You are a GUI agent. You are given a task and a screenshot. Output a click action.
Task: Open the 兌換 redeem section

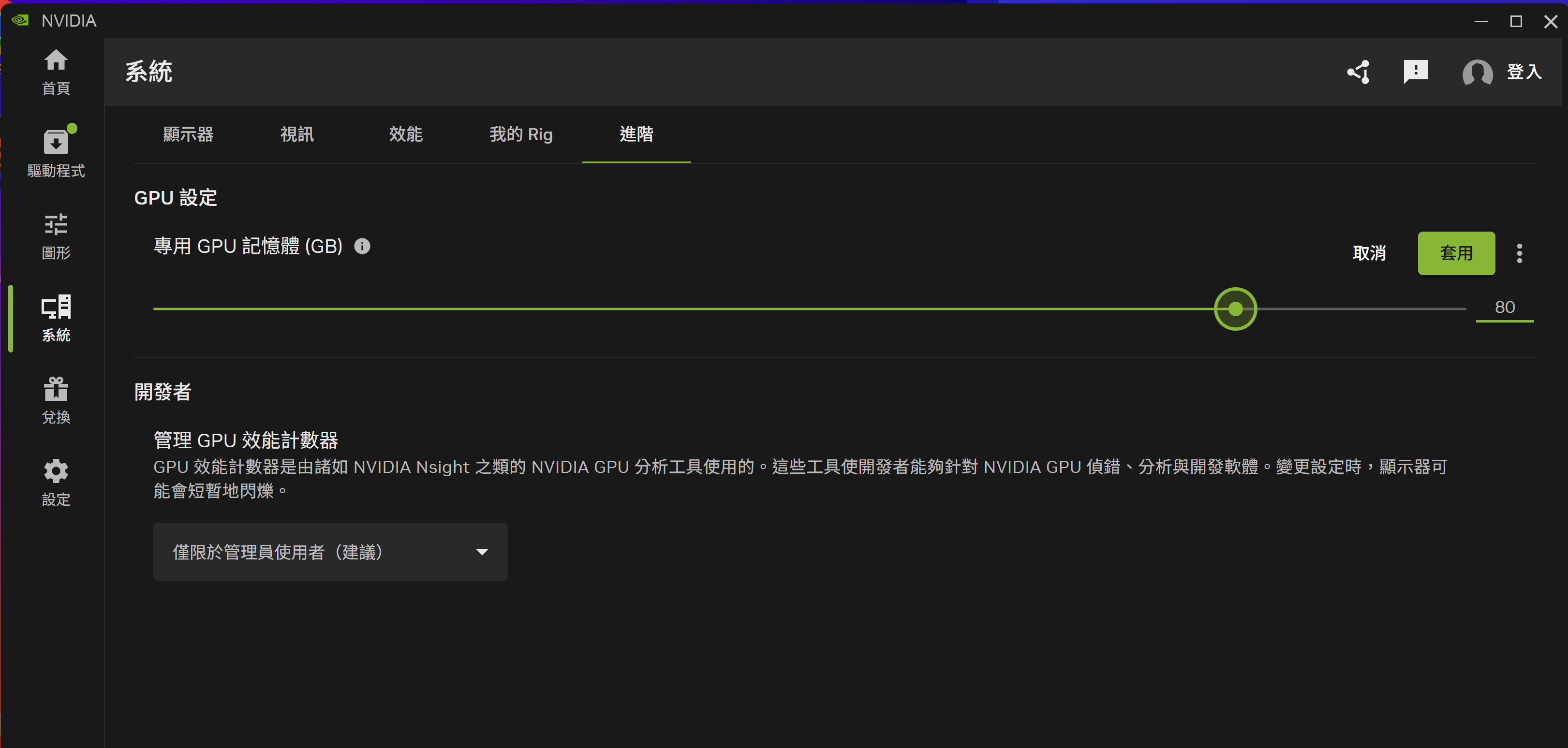click(56, 400)
